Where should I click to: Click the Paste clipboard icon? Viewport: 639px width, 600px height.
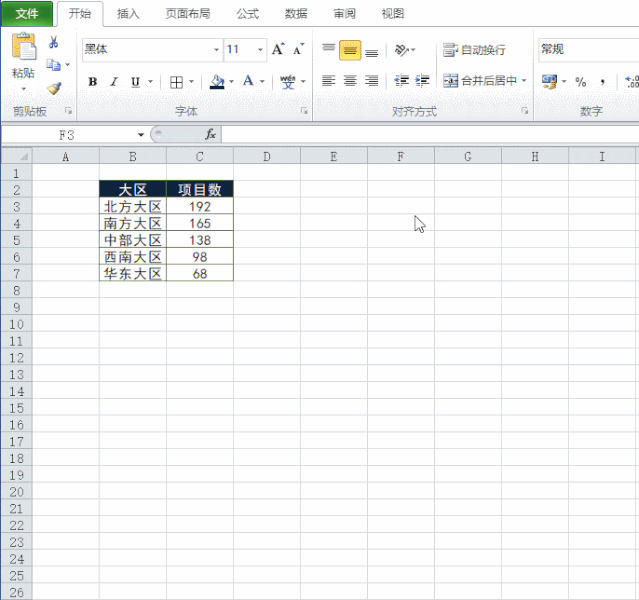coord(24,46)
